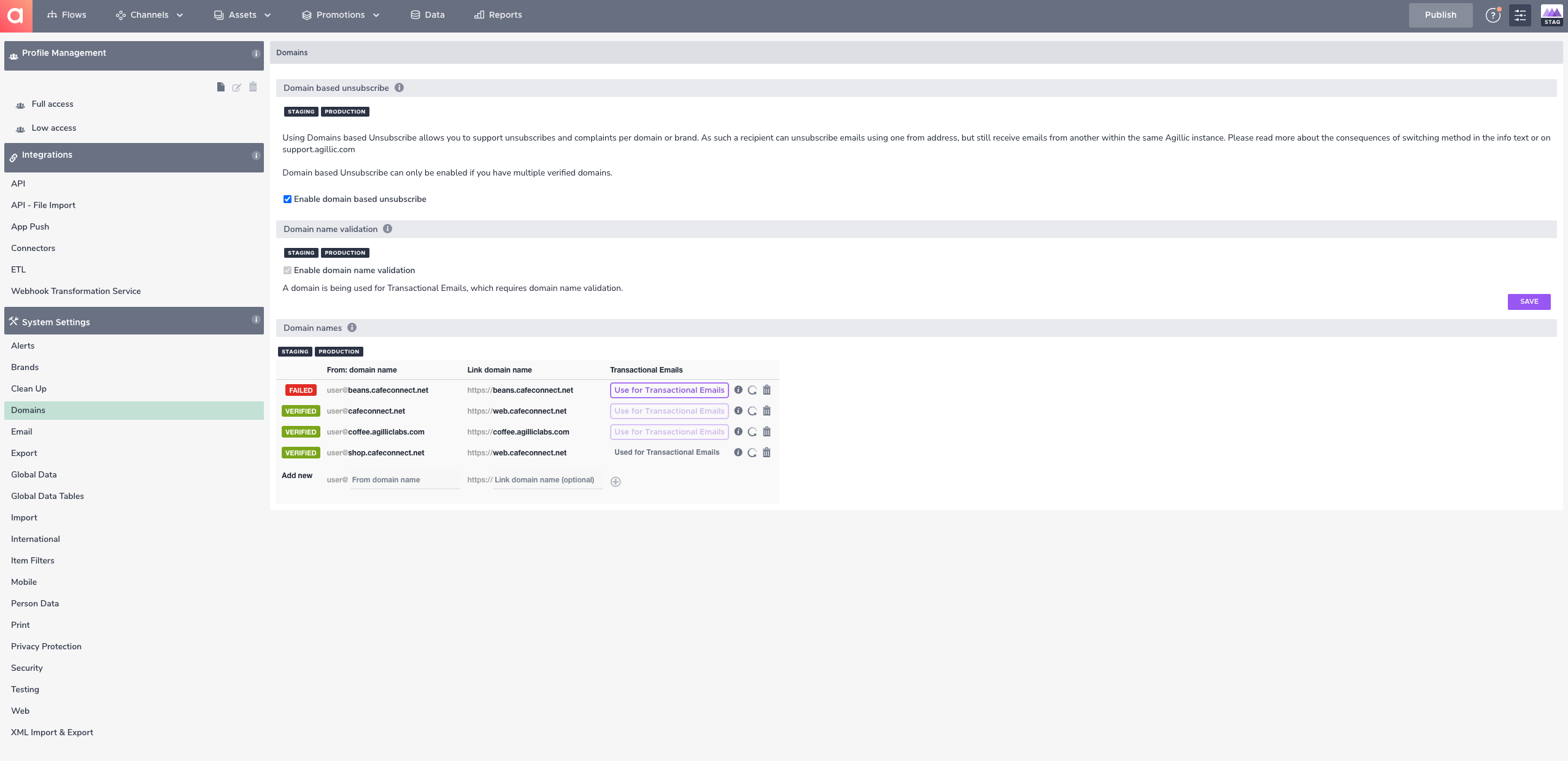
Task: Open the Reports menu item
Action: pos(498,15)
